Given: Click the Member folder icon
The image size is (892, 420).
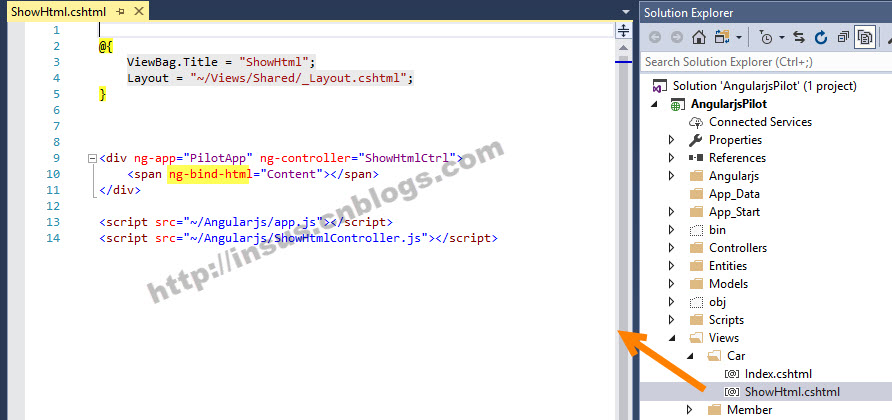Looking at the screenshot, I should (714, 410).
